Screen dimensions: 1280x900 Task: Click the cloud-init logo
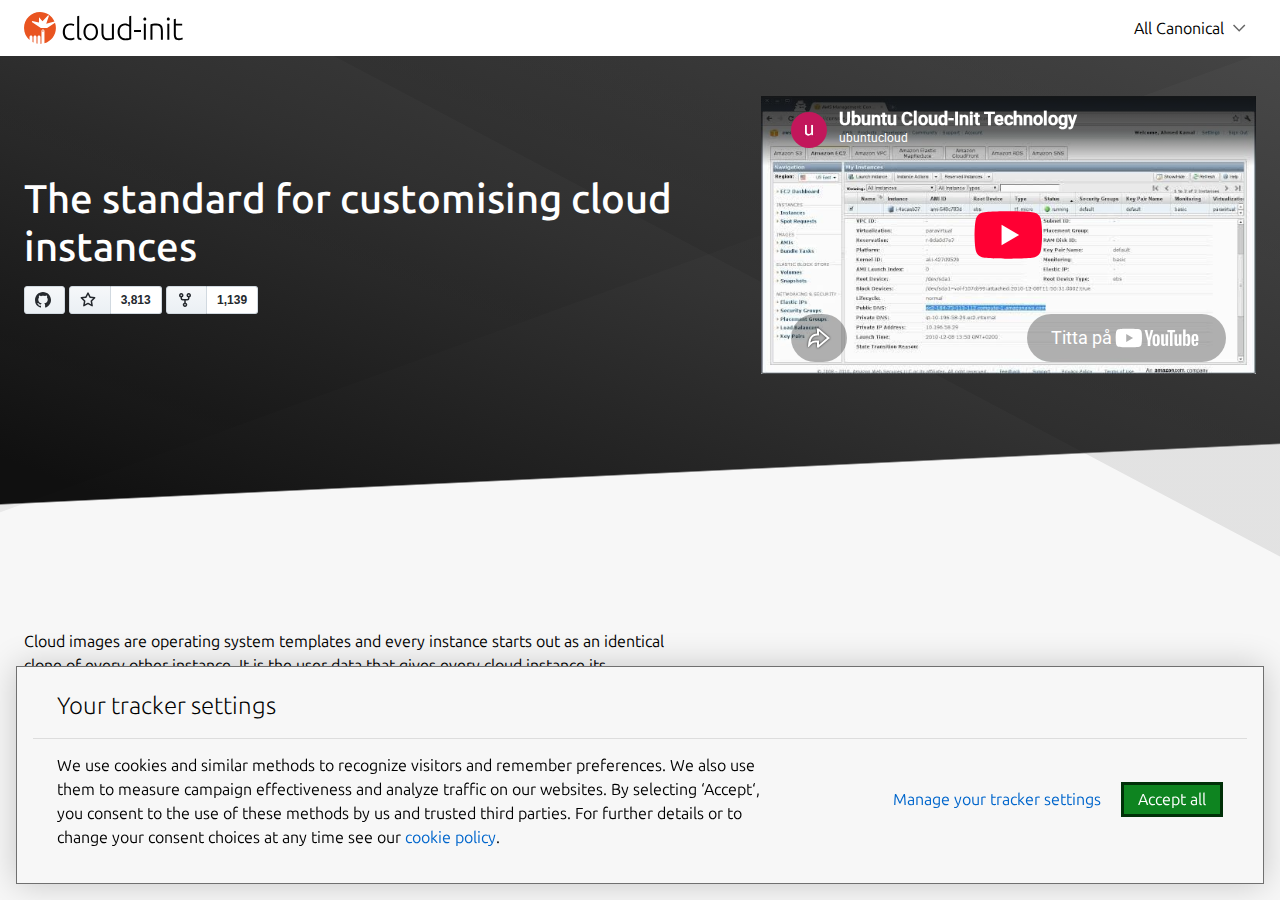(104, 28)
